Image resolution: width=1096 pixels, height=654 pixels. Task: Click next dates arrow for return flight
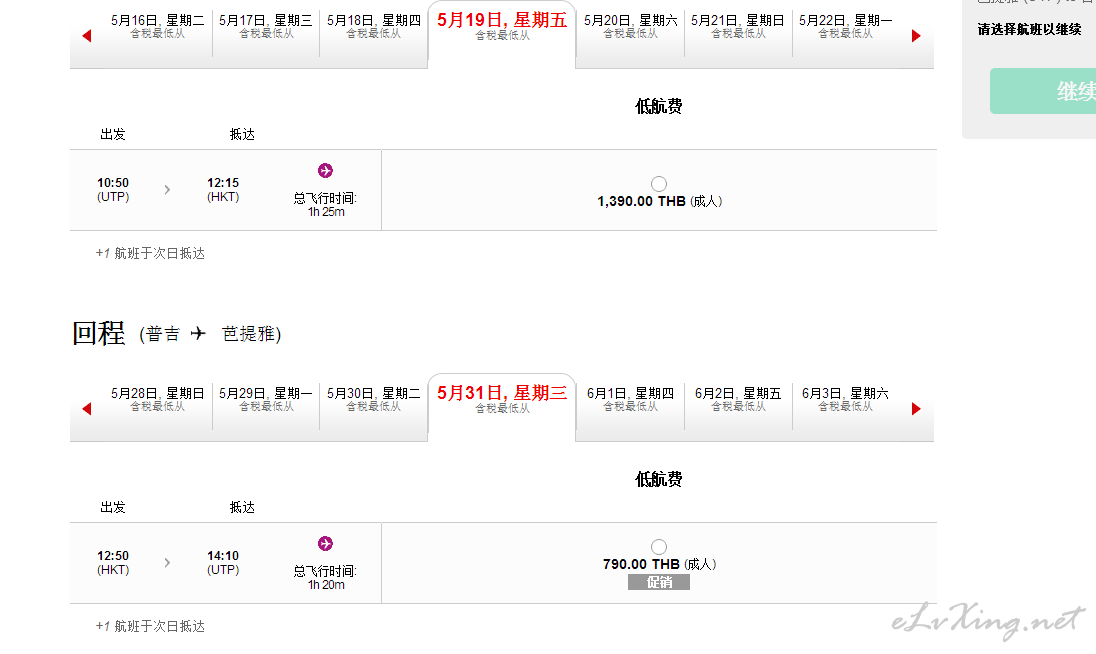916,409
